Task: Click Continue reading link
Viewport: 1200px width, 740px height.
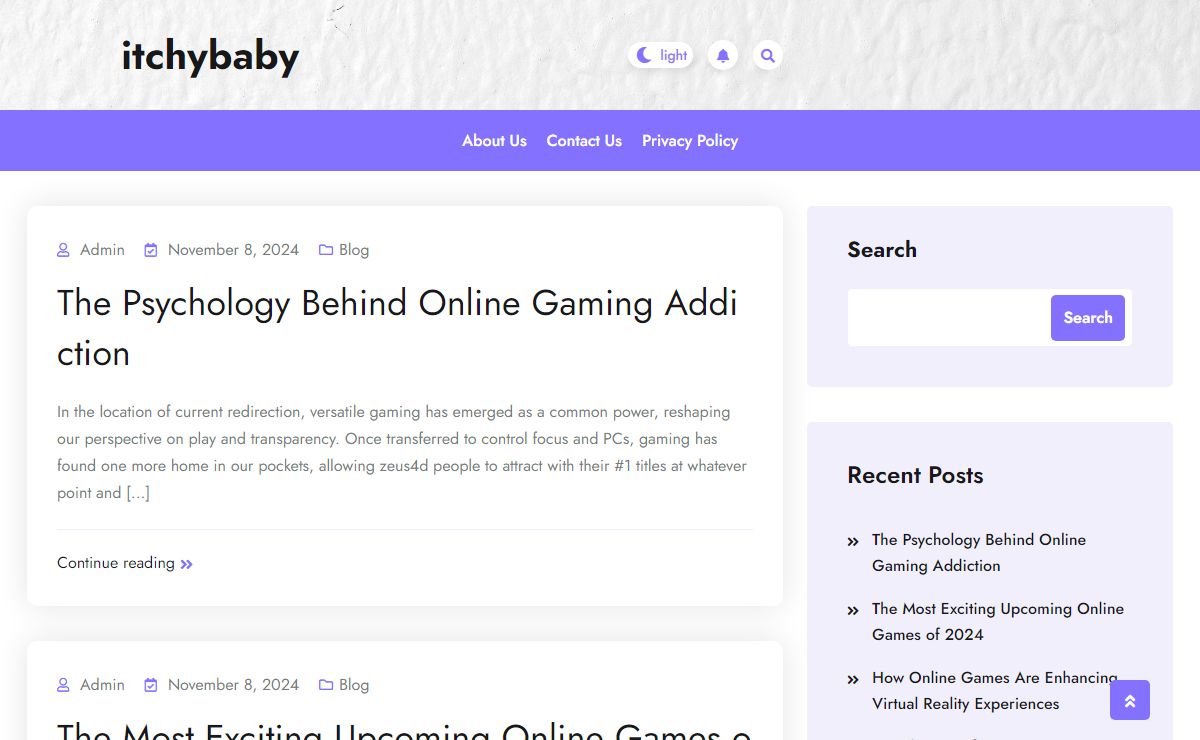Action: (116, 563)
